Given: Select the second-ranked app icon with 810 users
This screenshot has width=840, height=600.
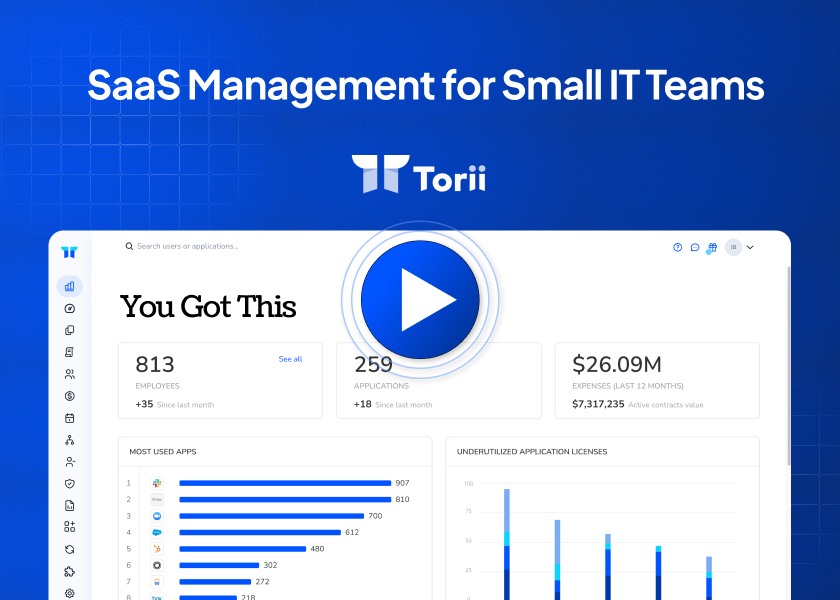Looking at the screenshot, I should click(157, 500).
